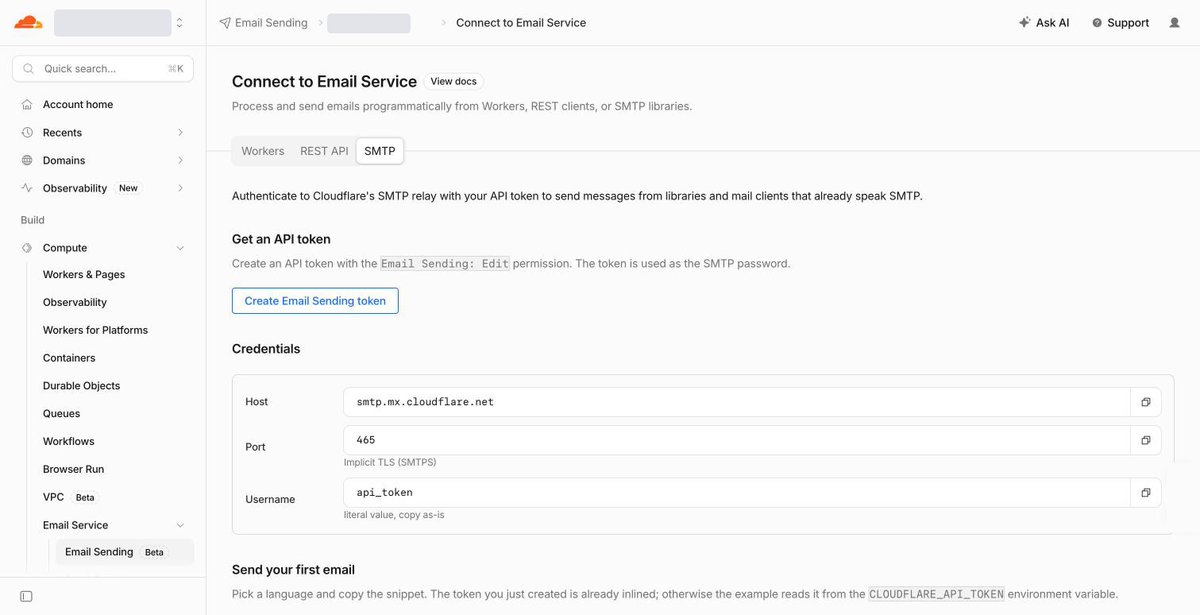1200x615 pixels.
Task: Click the Quick search field
Action: pyautogui.click(x=103, y=68)
